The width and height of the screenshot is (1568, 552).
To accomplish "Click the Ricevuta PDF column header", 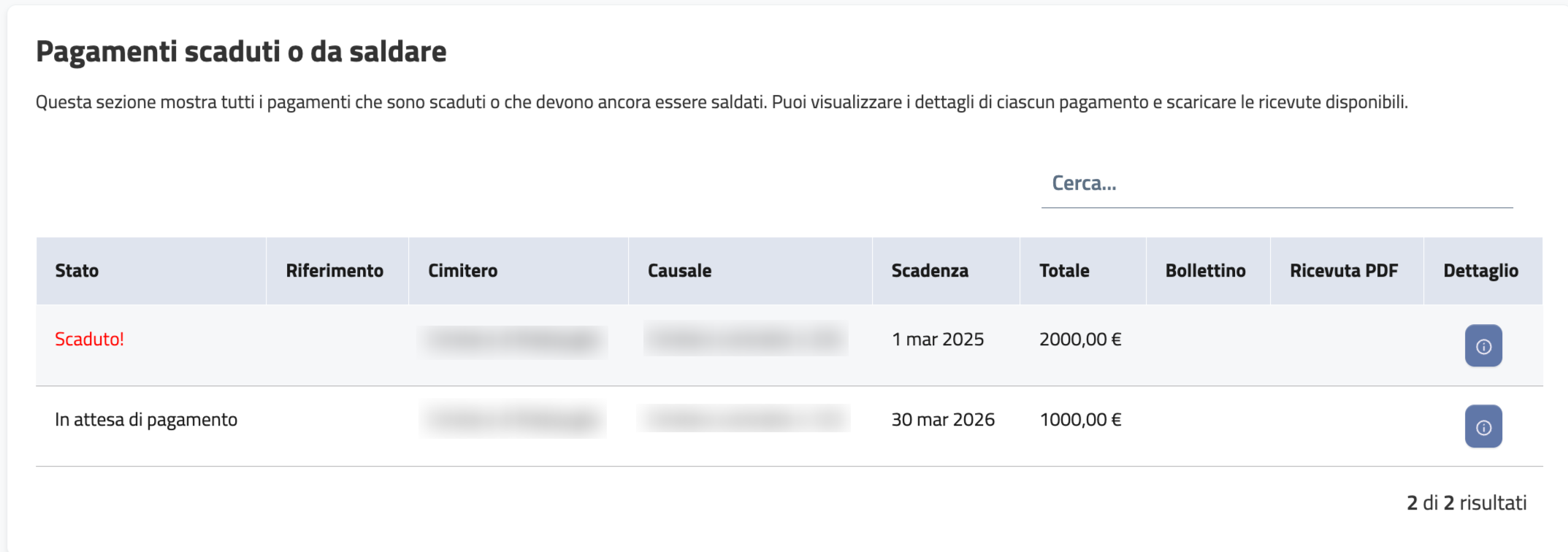I will click(x=1343, y=271).
